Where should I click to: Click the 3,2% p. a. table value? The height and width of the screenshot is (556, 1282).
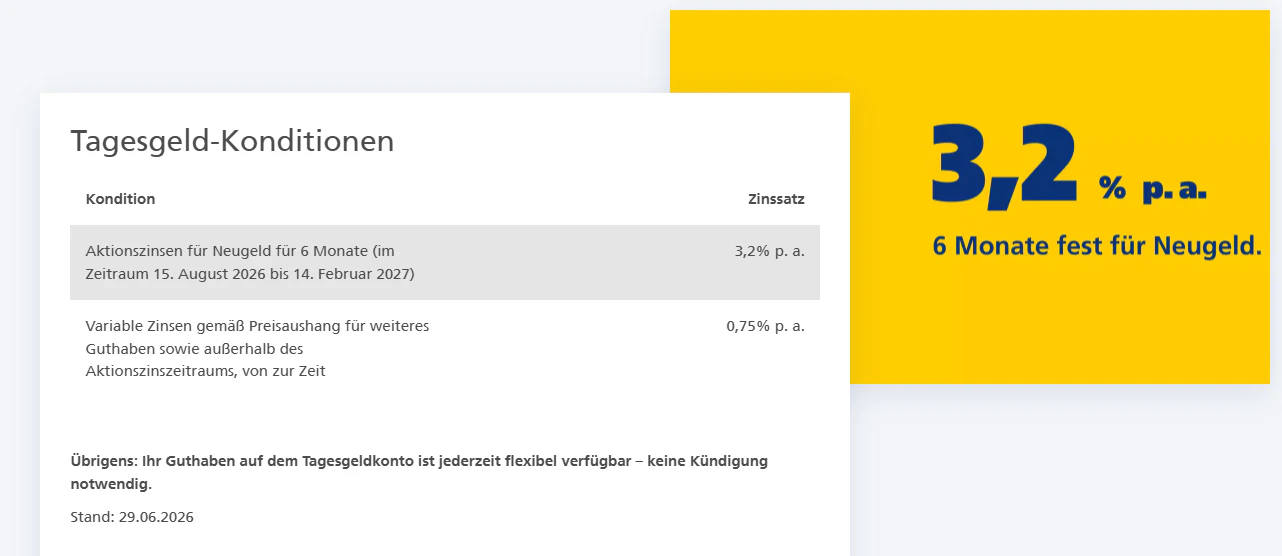[x=769, y=251]
